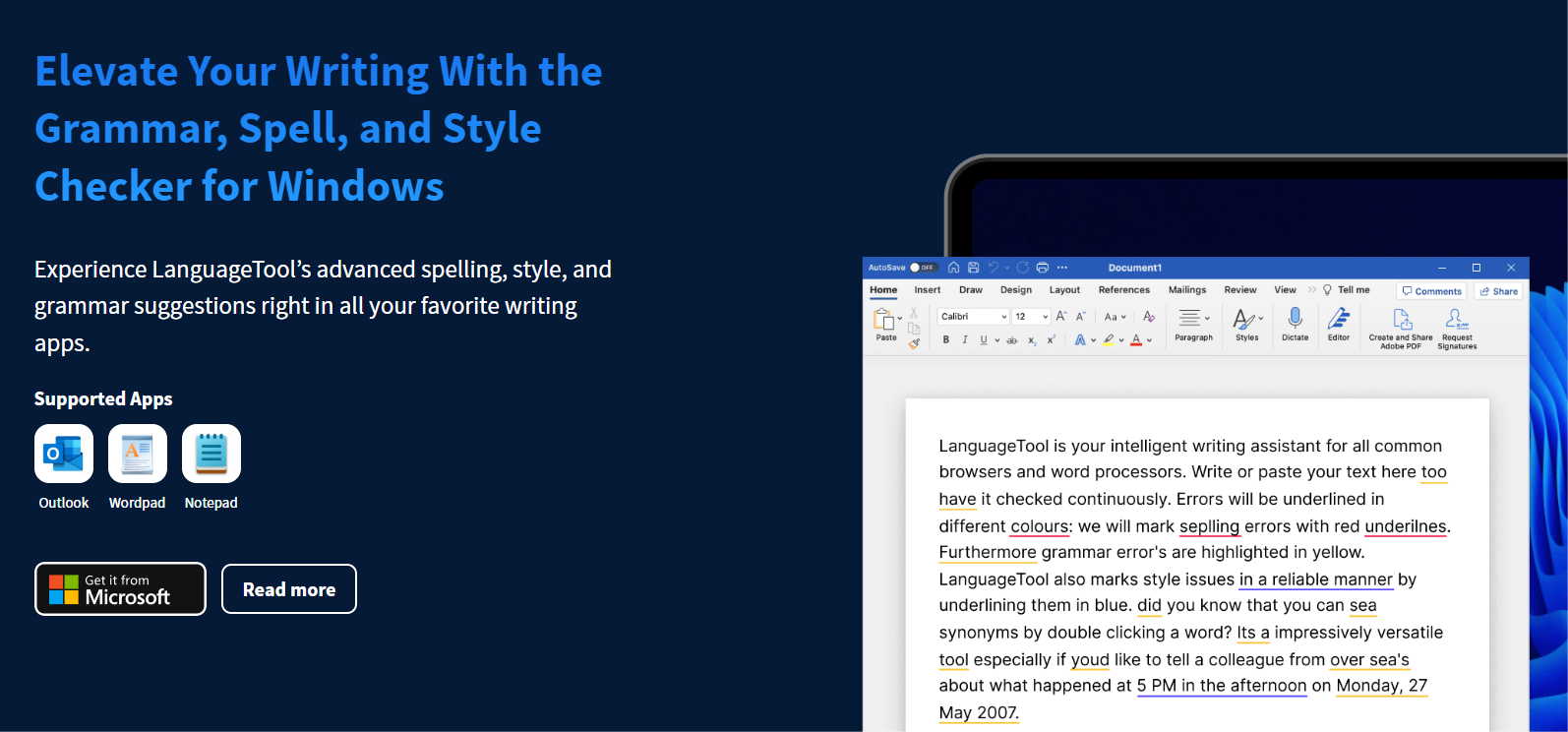
Task: Switch to the Mailings ribbon tab
Action: pos(1187,290)
